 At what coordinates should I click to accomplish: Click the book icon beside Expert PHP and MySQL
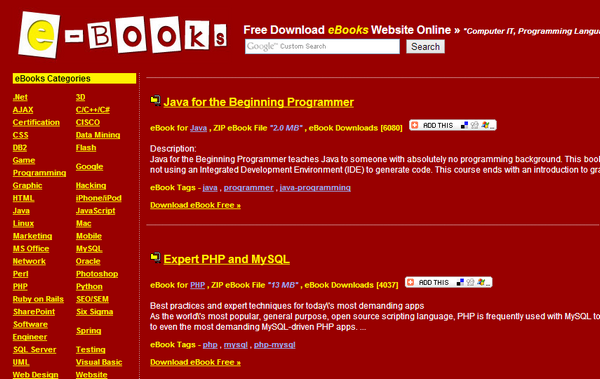[x=155, y=258]
